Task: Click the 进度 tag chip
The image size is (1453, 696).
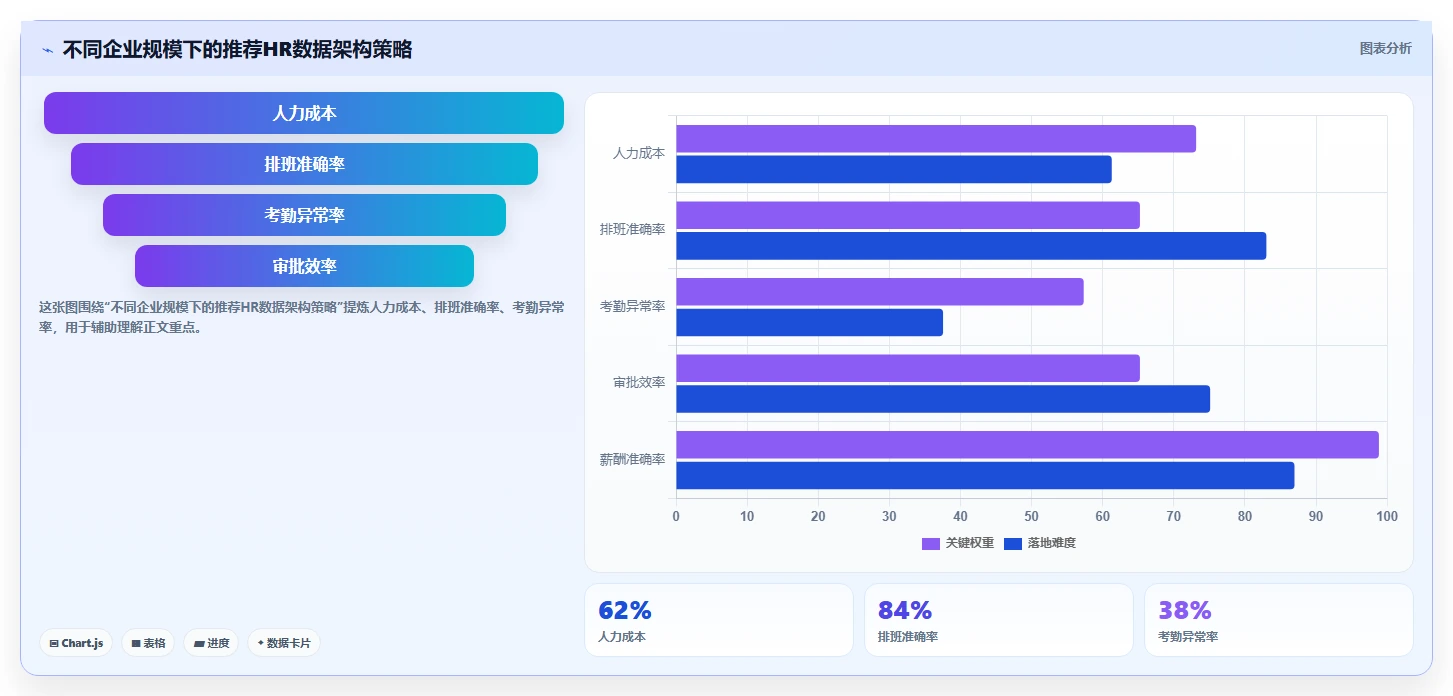Action: click(x=211, y=643)
